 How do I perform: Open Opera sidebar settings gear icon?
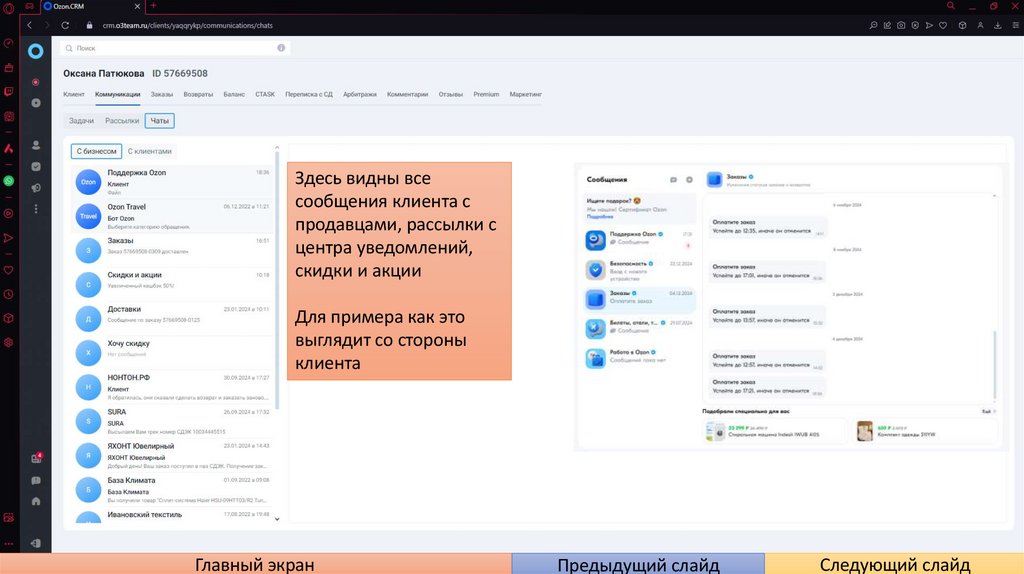pos(8,342)
